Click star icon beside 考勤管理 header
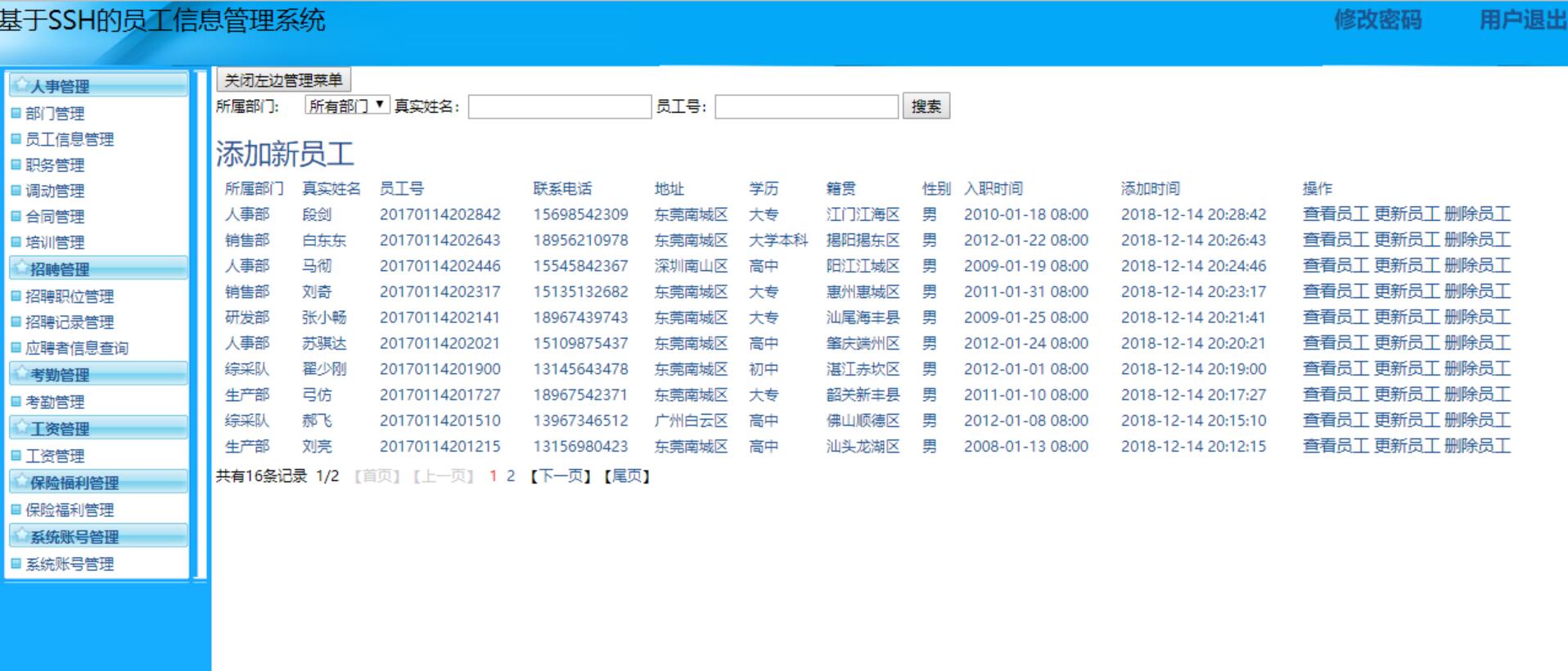Viewport: 1568px width, 671px height. pyautogui.click(x=22, y=373)
